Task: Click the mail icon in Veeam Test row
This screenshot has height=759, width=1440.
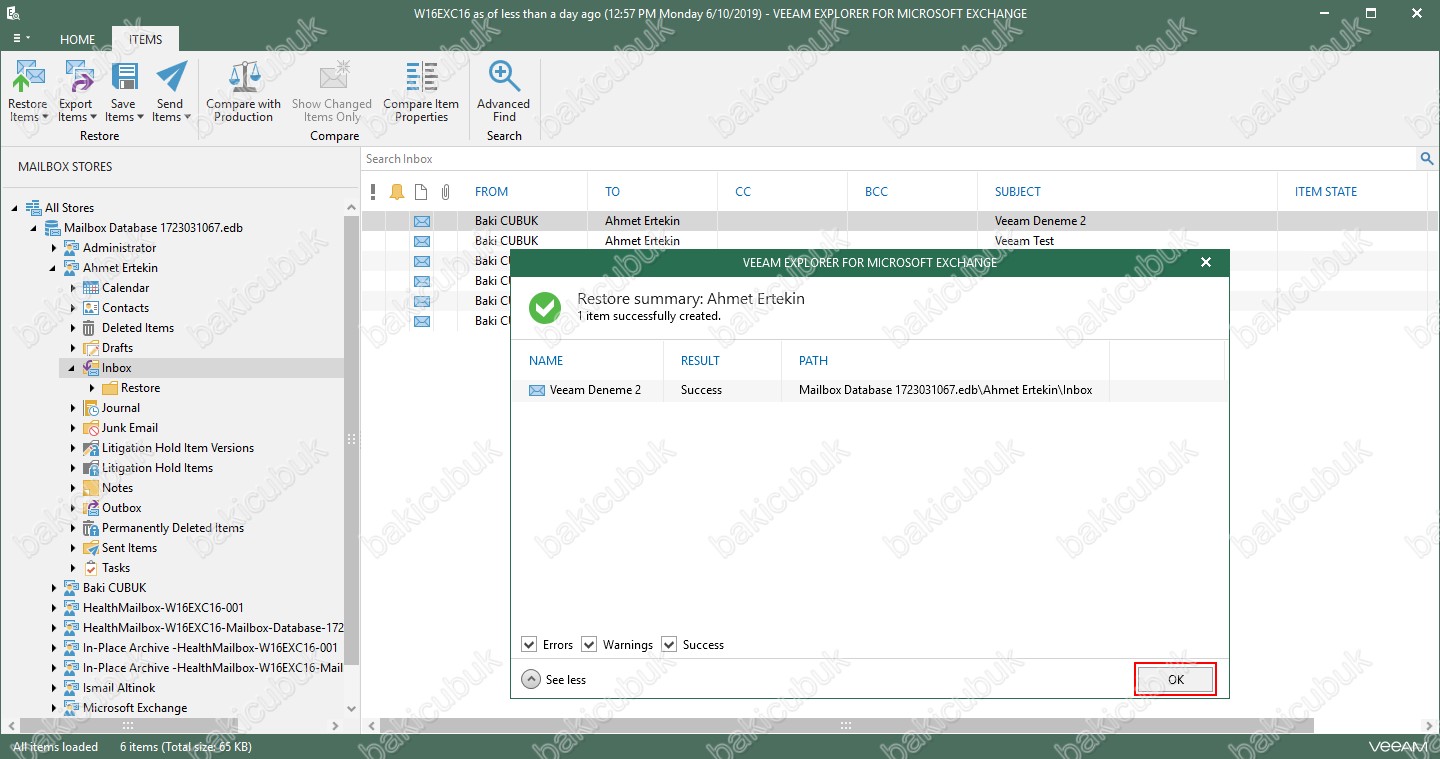Action: (x=422, y=241)
